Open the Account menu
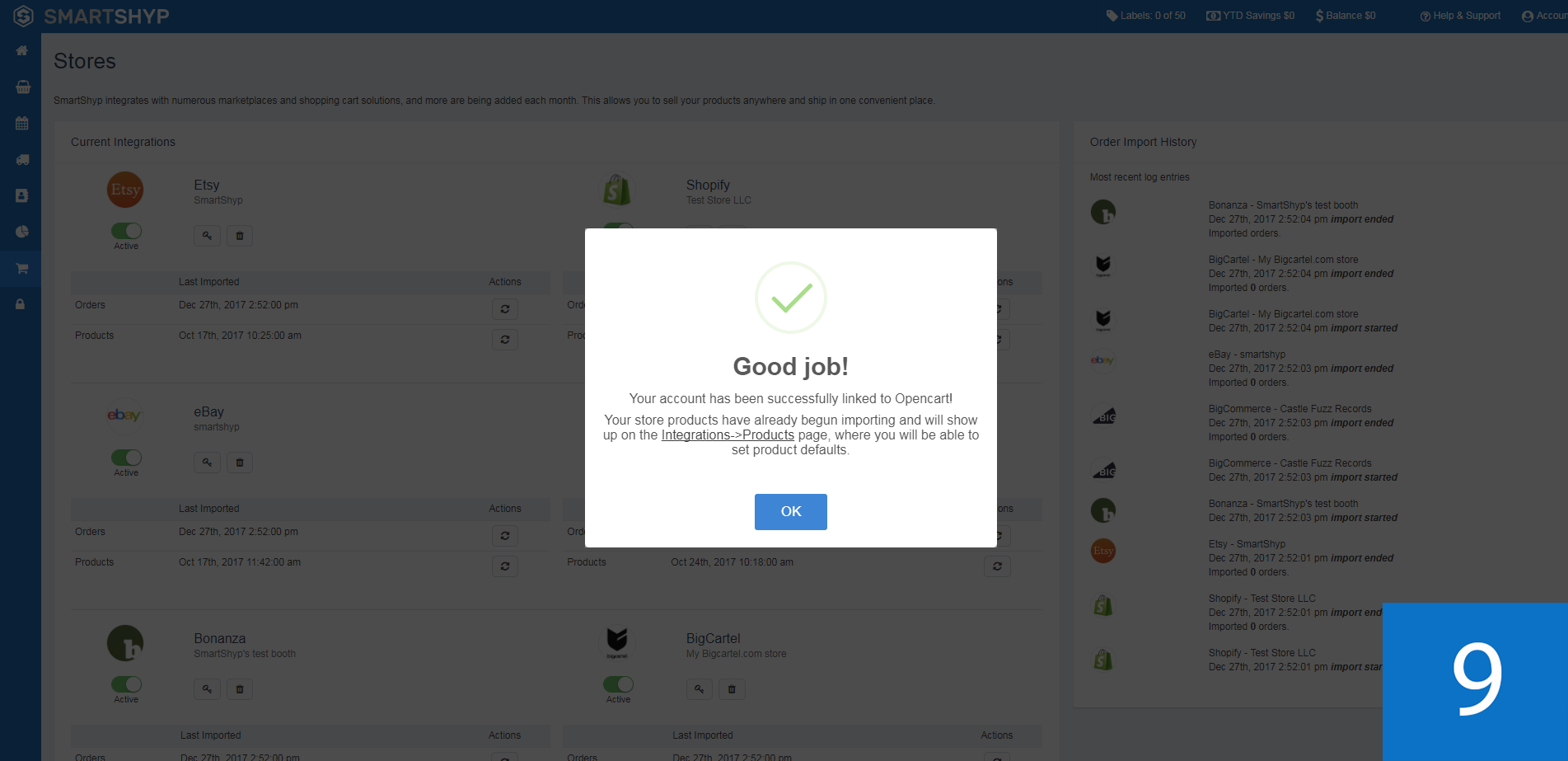This screenshot has width=1568, height=761. pos(1544,16)
